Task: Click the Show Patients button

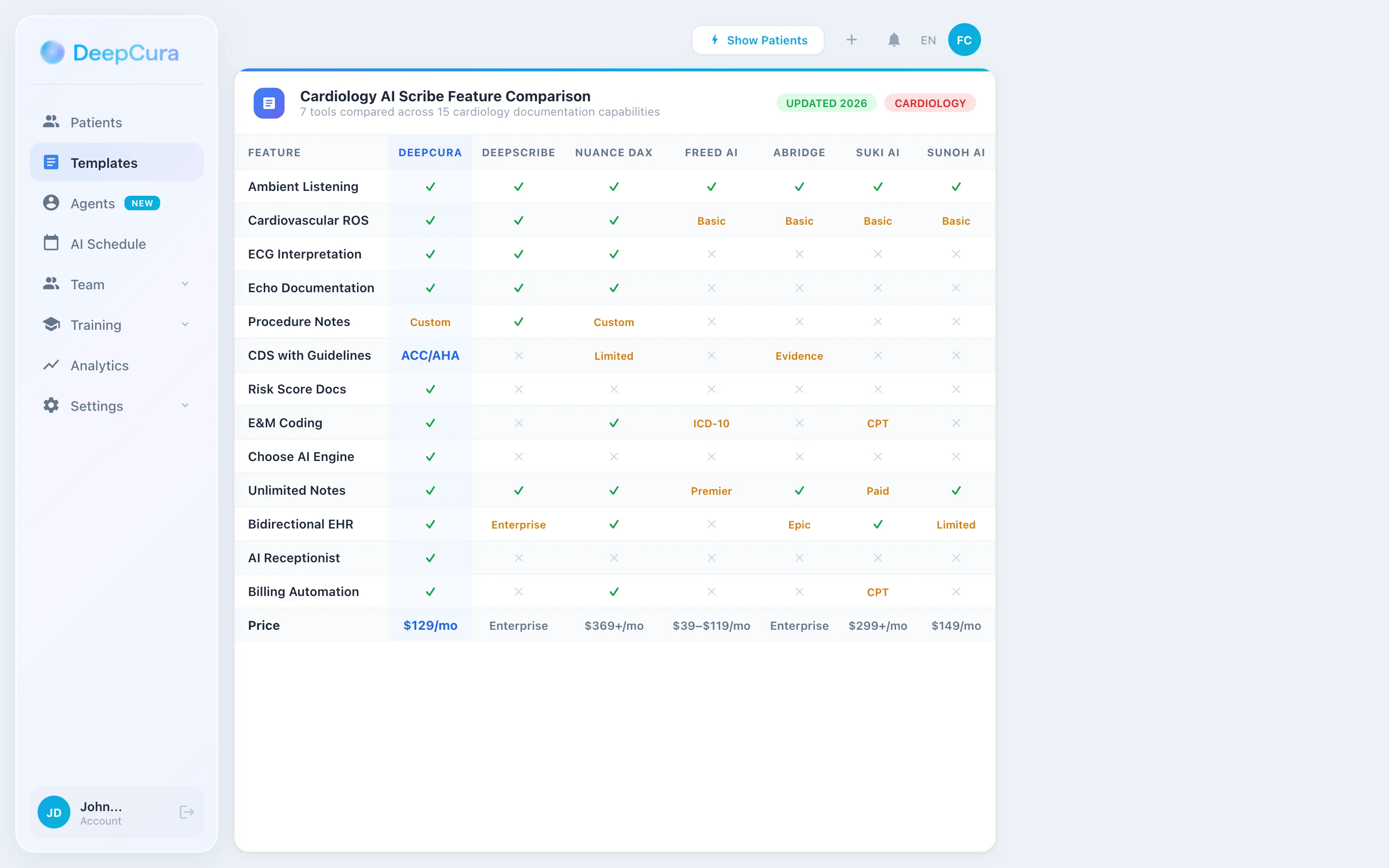Action: 758,40
